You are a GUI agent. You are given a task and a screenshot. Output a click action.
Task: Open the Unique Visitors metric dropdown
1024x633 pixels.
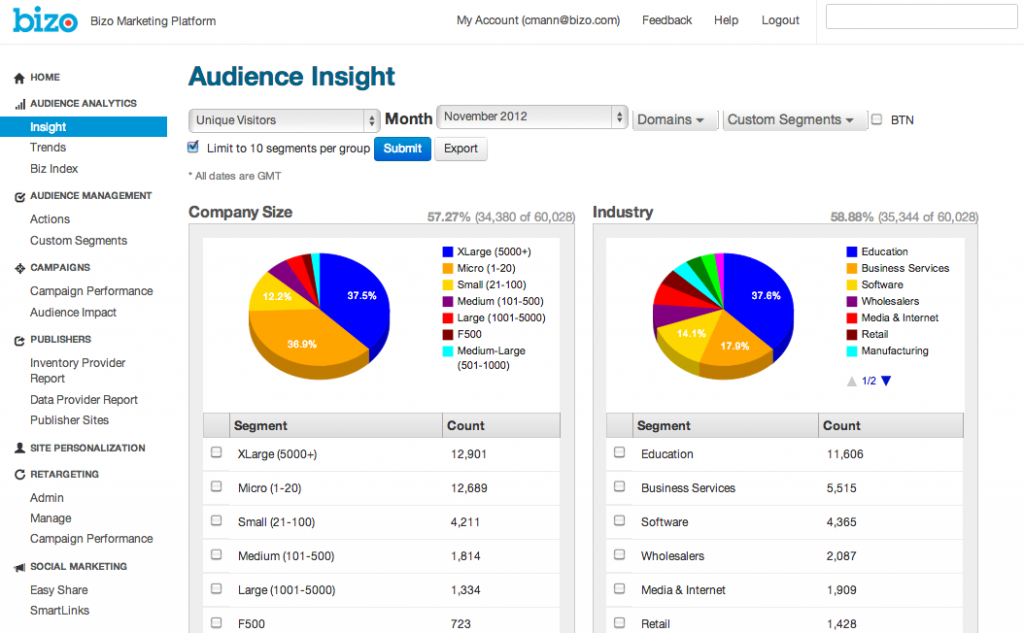(x=284, y=120)
